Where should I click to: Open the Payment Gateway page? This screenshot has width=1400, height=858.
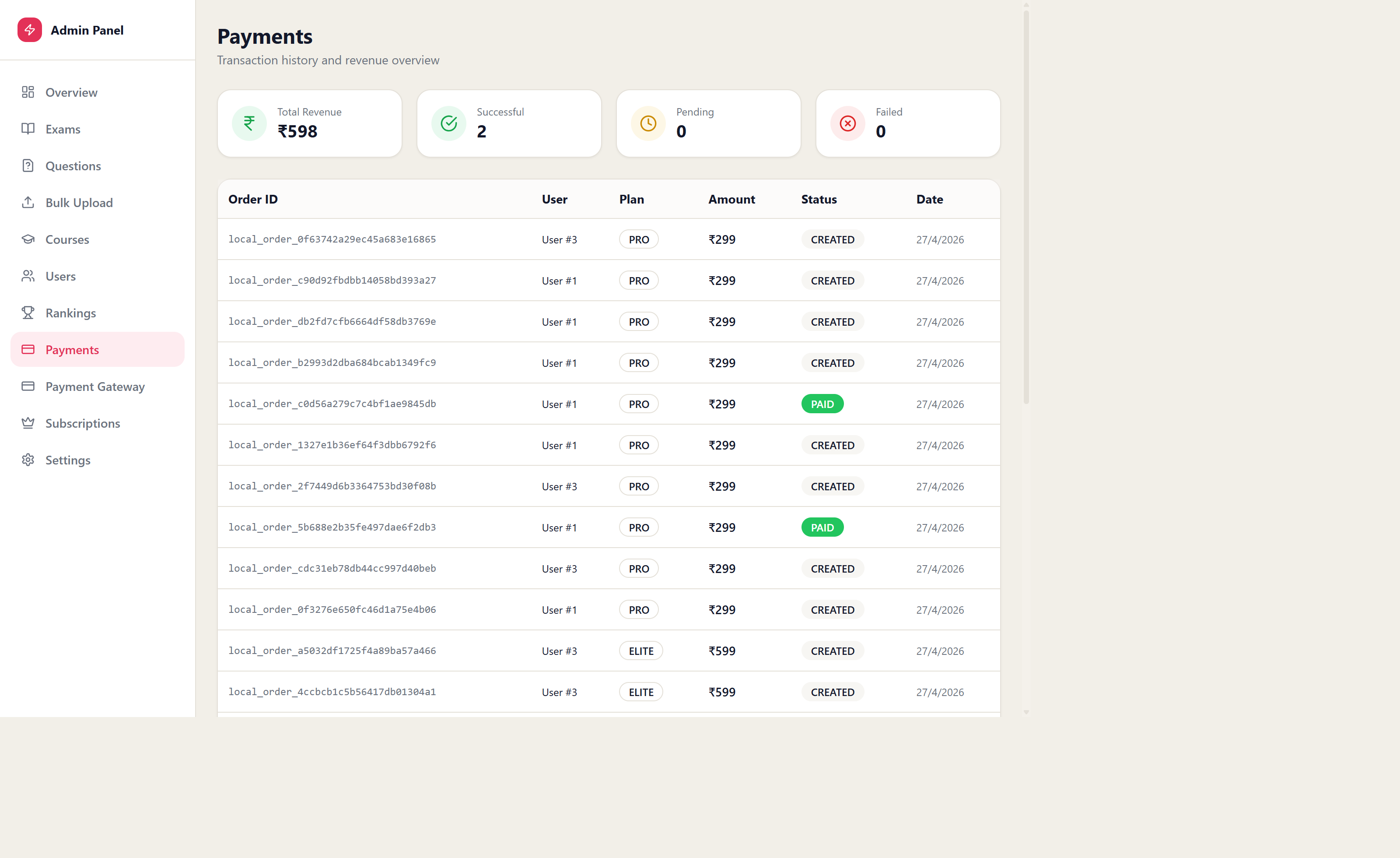[x=97, y=386]
